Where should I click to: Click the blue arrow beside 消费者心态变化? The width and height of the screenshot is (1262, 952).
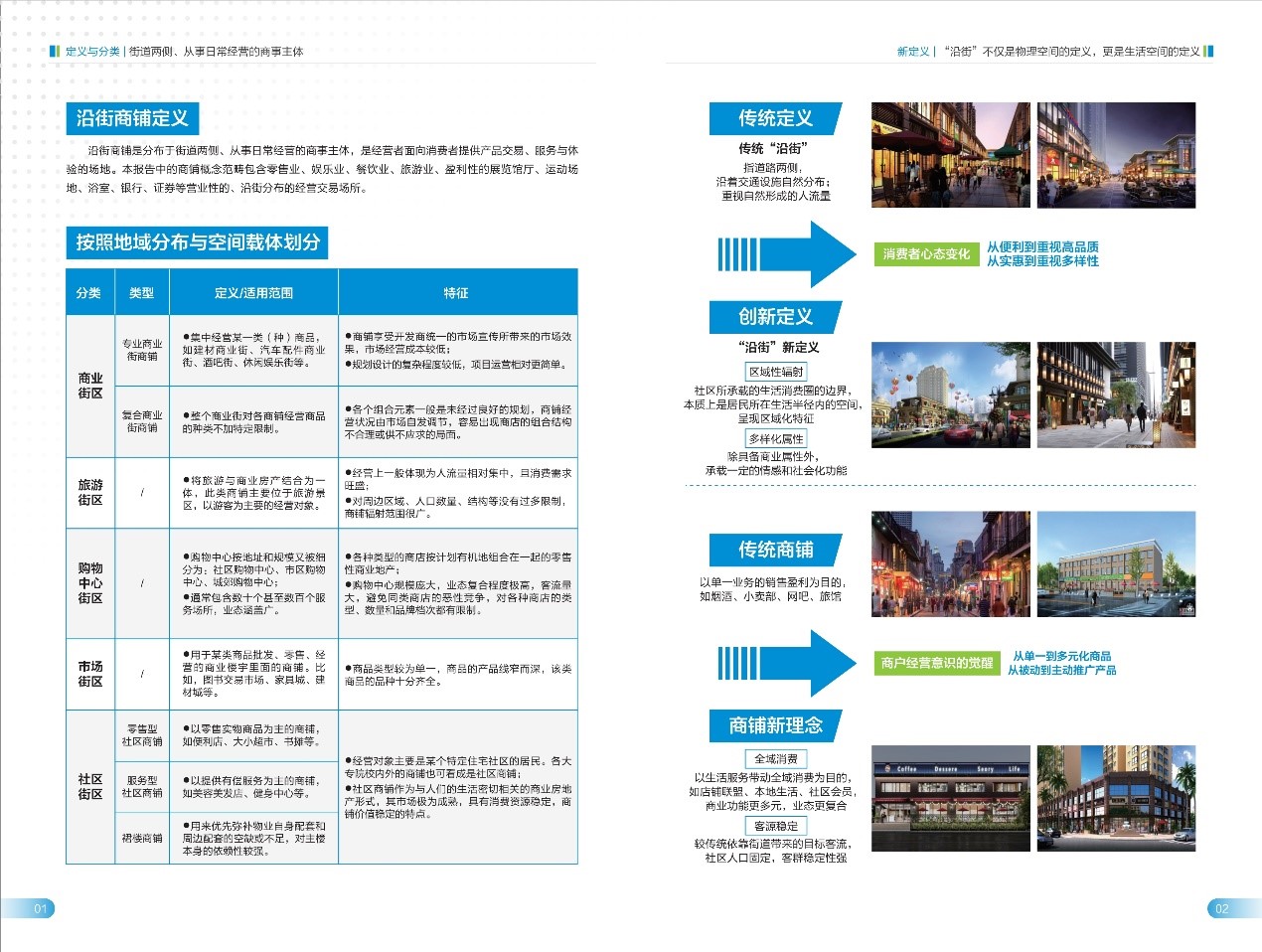click(x=787, y=253)
